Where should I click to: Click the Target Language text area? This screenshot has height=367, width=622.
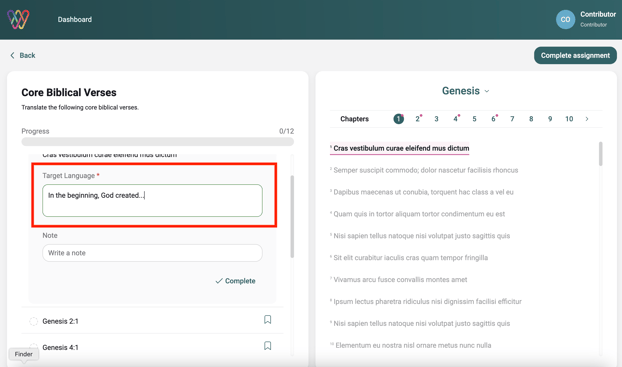tap(152, 200)
